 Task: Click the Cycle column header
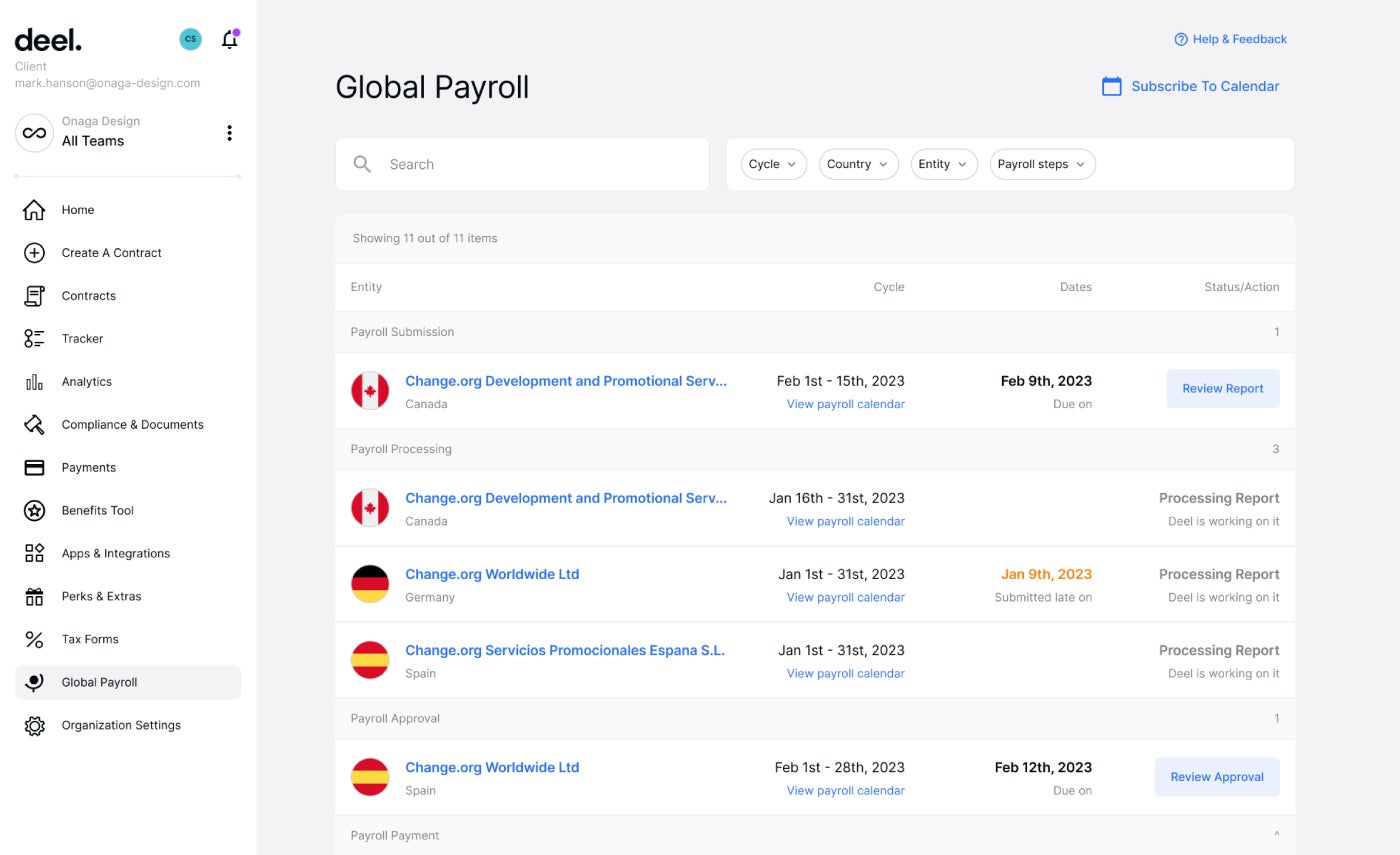889,287
